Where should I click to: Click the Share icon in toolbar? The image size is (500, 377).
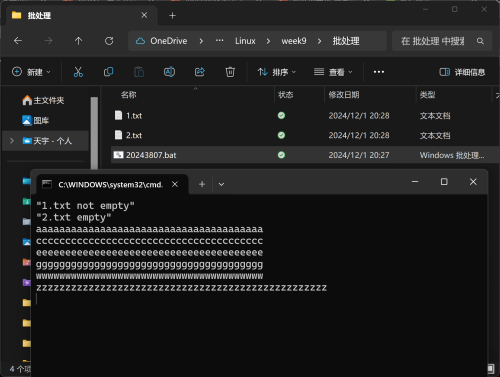pos(200,72)
